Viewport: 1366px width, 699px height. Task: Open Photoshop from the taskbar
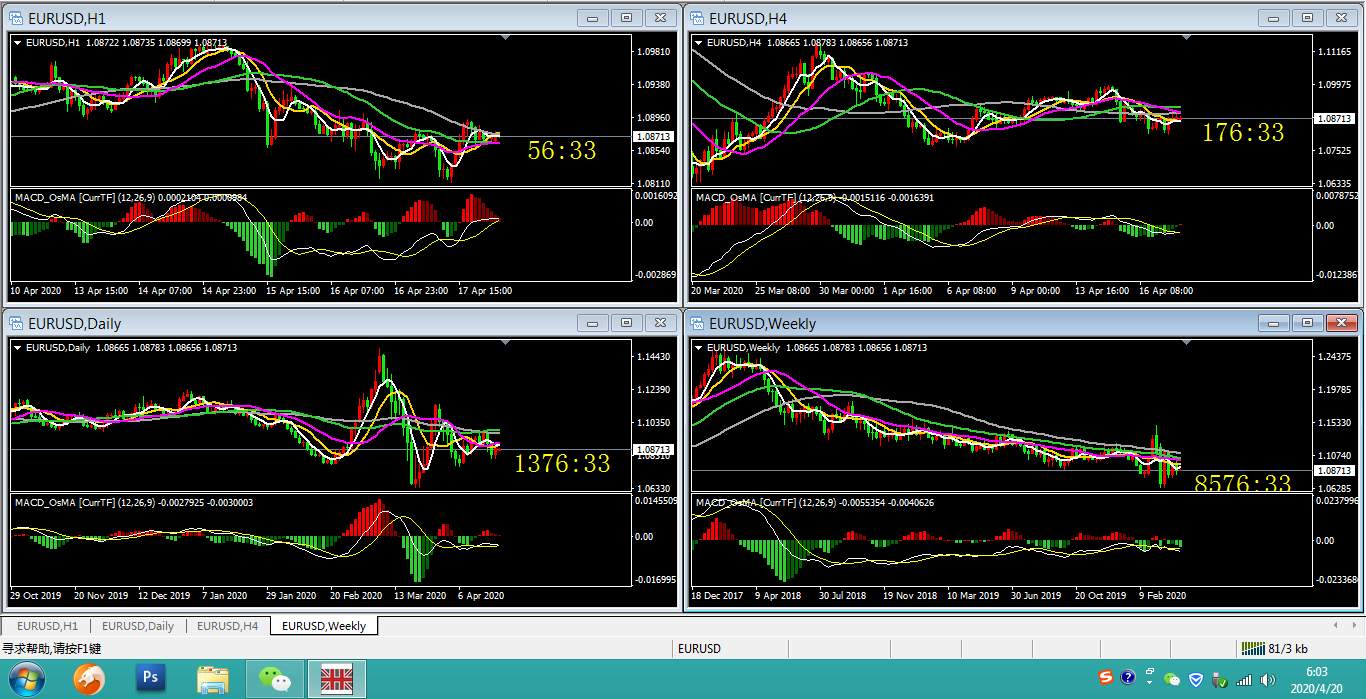coord(151,679)
